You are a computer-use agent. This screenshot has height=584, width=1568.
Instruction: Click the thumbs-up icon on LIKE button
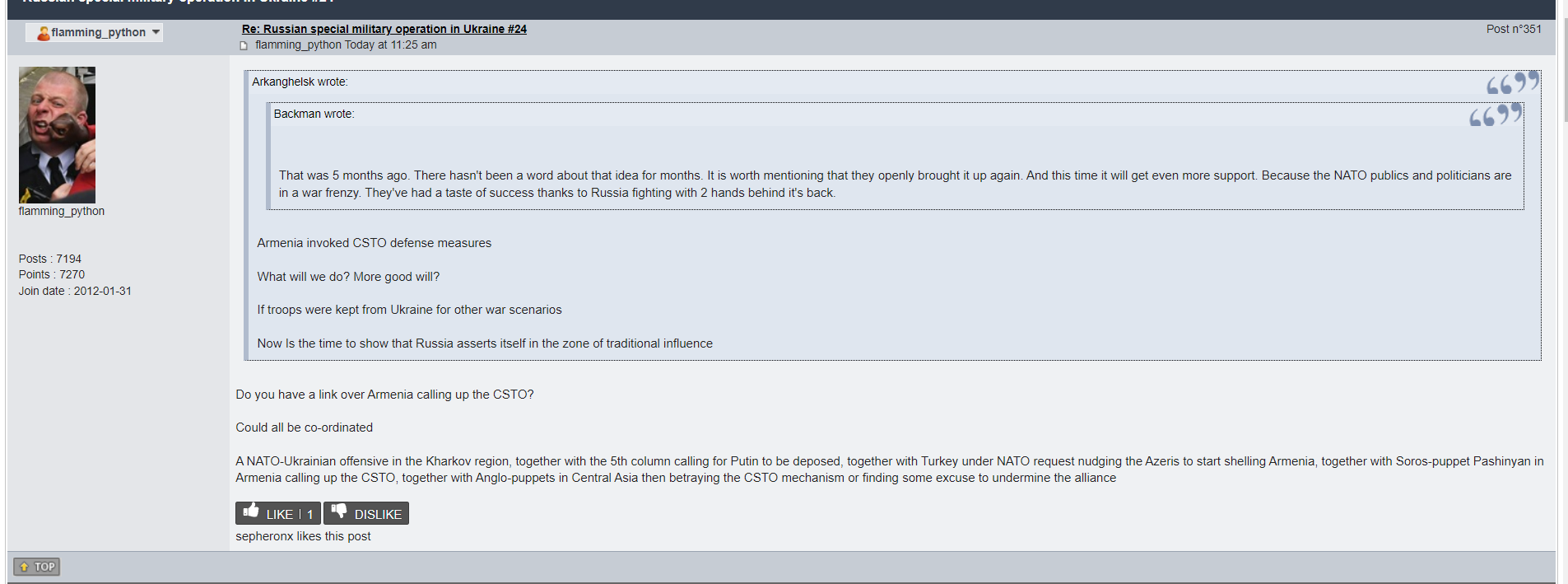coord(251,511)
